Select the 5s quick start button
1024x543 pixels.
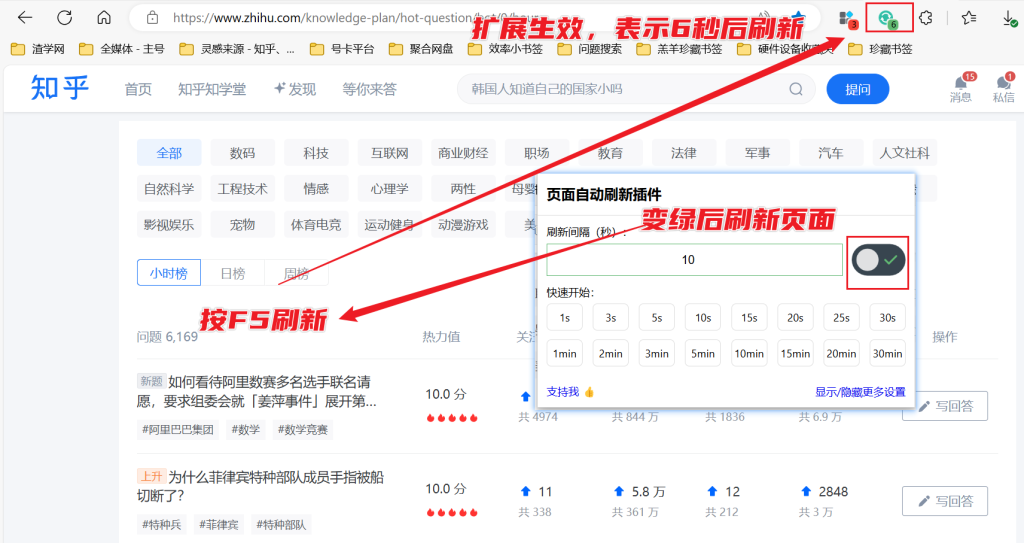pos(657,318)
